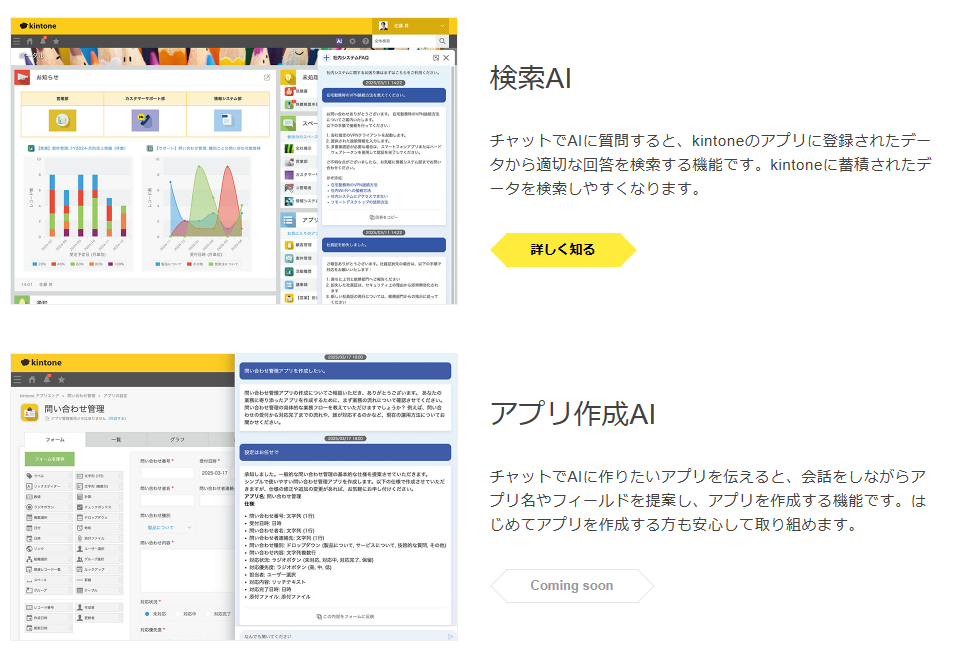Click the アプリ list icon
The height and width of the screenshot is (657, 961).
pos(289,220)
